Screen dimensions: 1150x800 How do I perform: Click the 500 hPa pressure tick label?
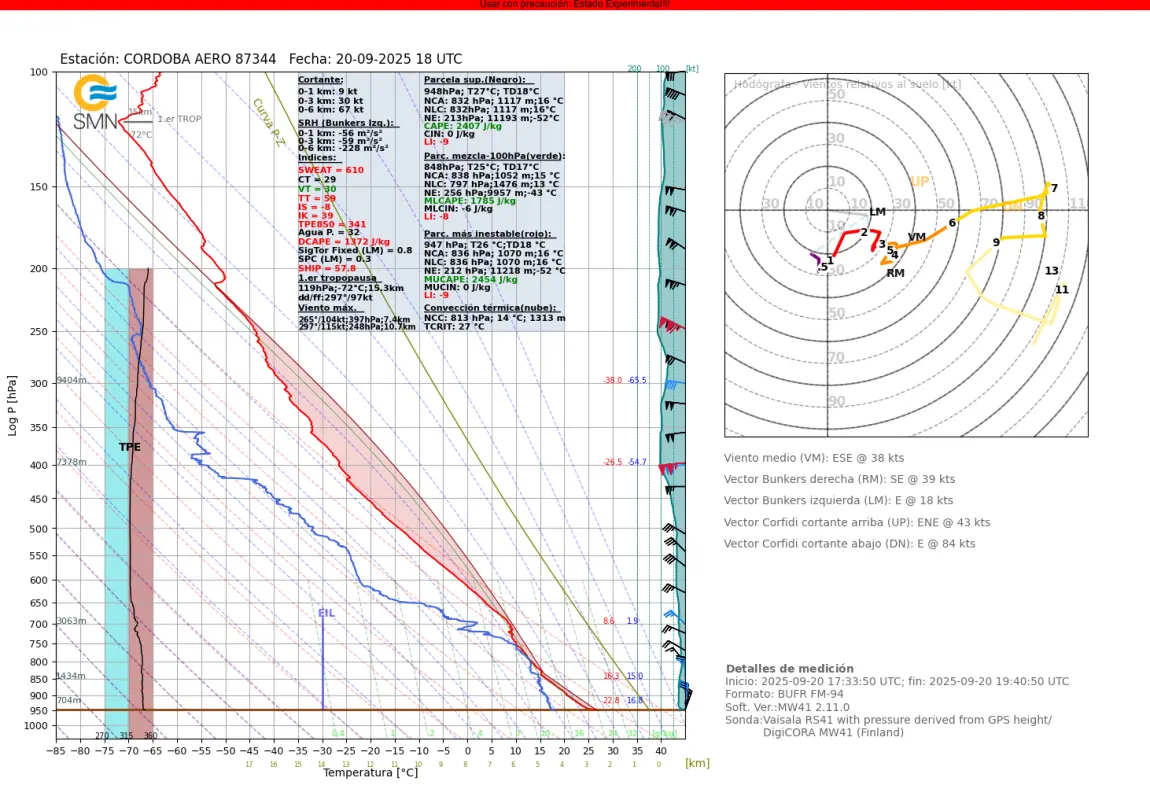[x=38, y=529]
